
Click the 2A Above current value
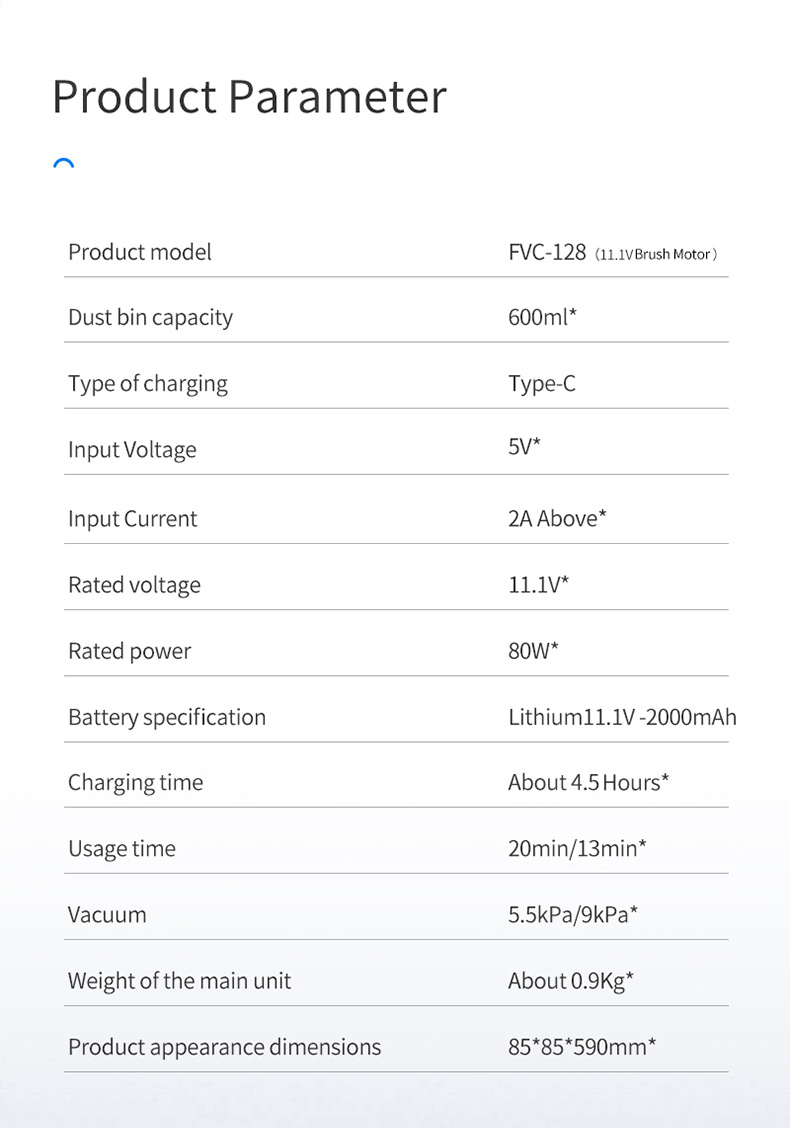(x=557, y=518)
